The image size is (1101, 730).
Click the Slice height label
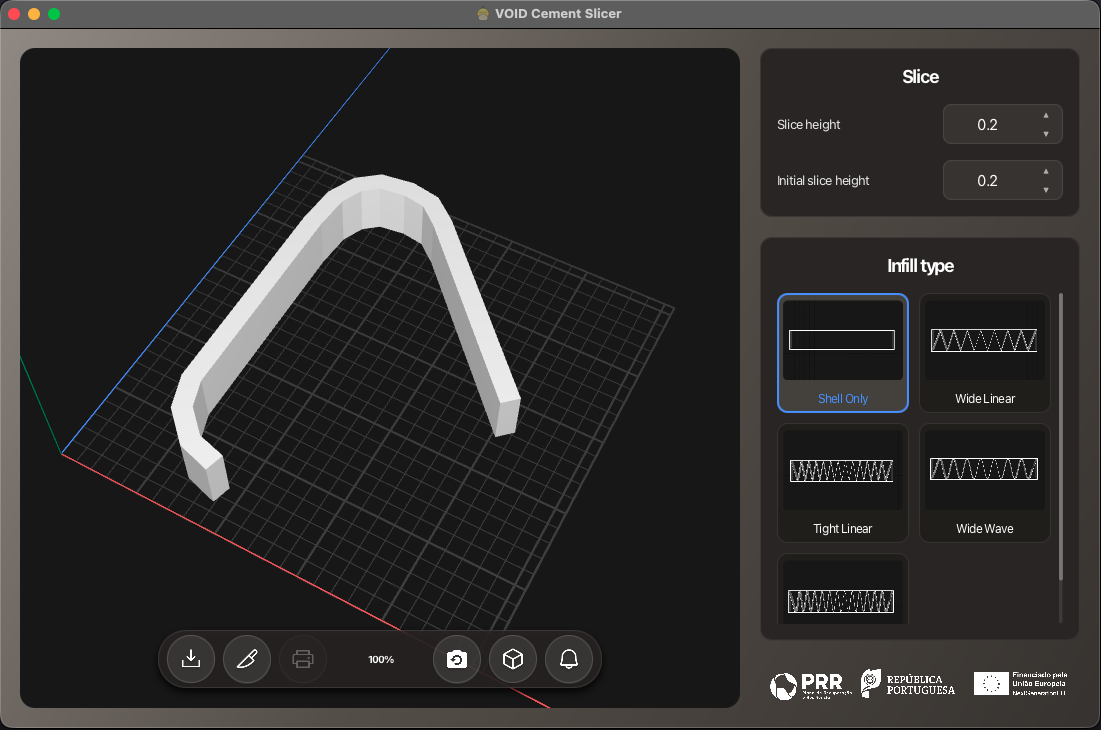(808, 124)
